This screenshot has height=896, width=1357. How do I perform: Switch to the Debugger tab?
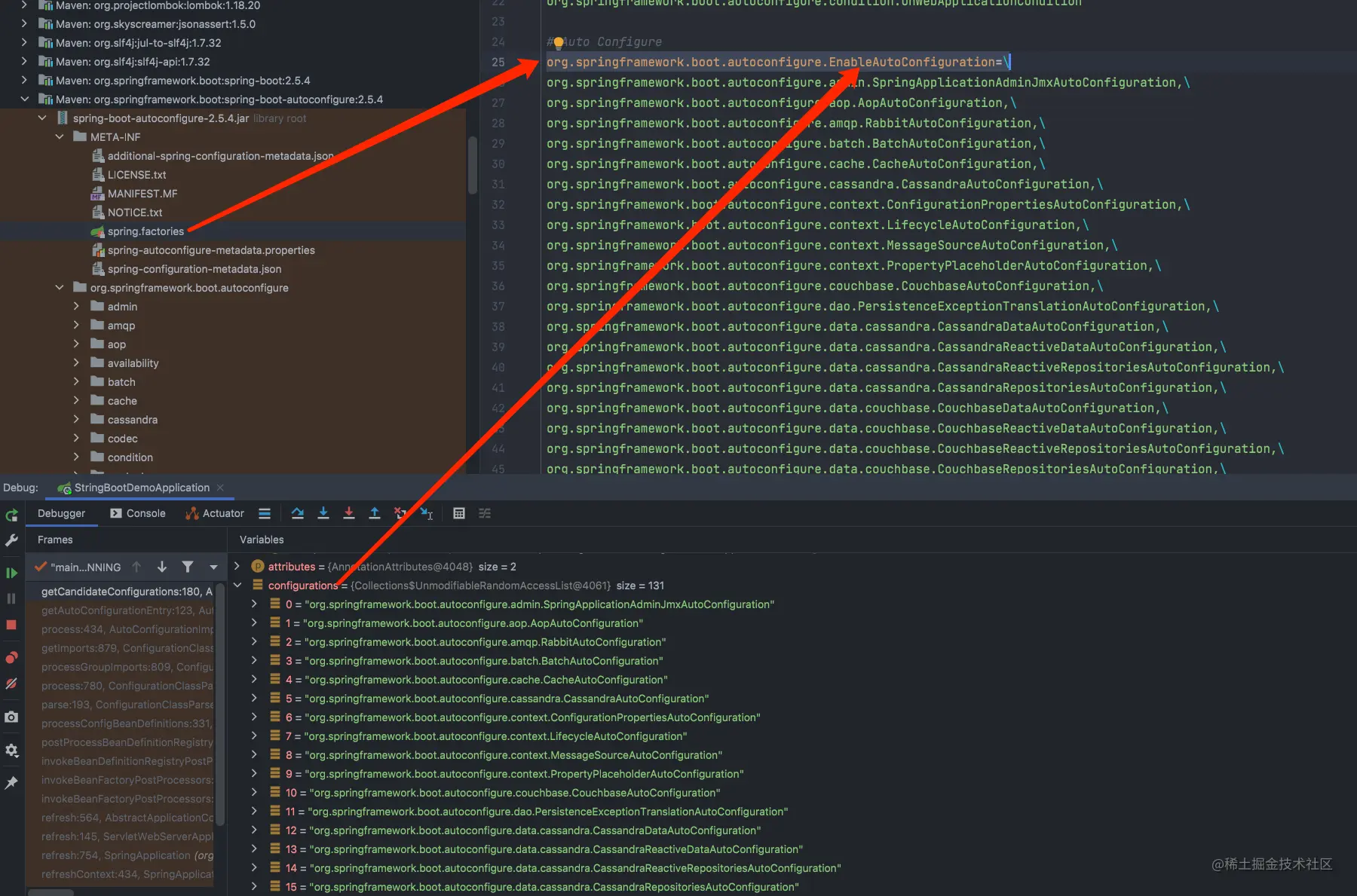61,513
